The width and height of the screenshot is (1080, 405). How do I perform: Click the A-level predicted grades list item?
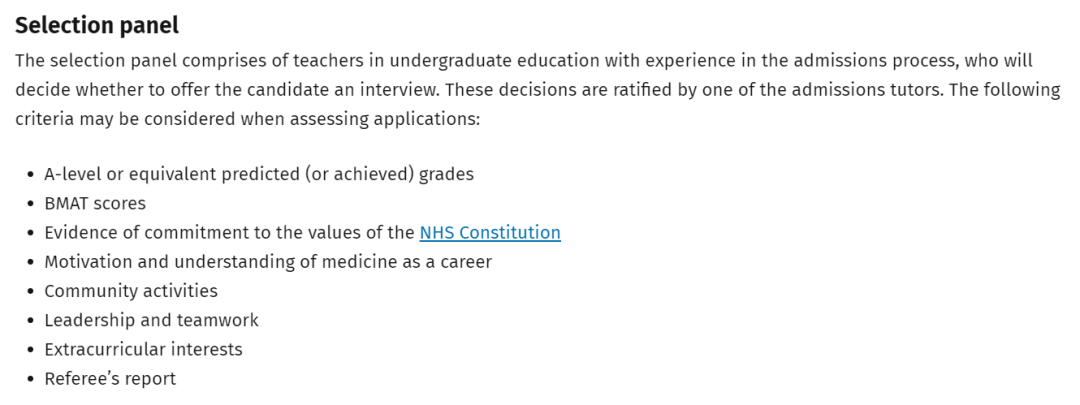(x=259, y=174)
